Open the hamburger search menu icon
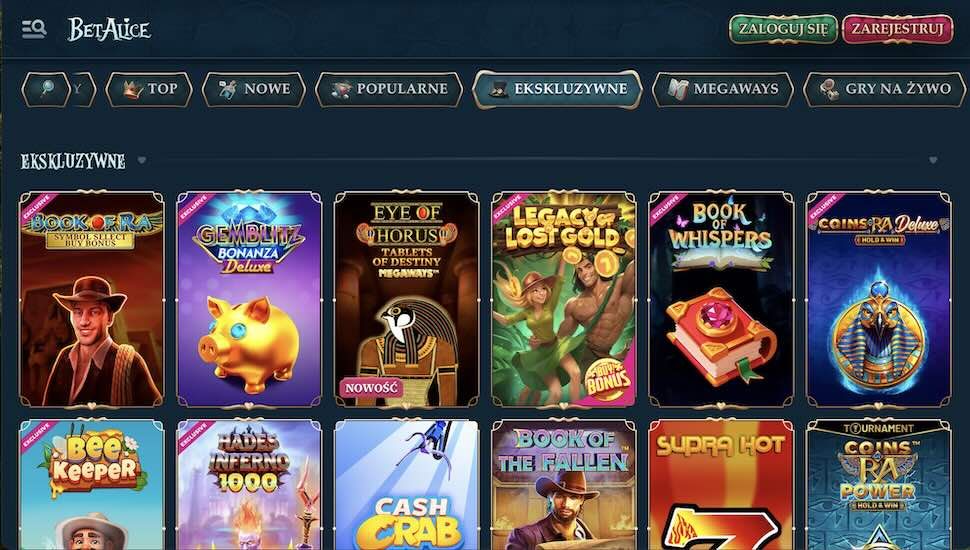Screen dimensions: 970x550 click(x=34, y=29)
